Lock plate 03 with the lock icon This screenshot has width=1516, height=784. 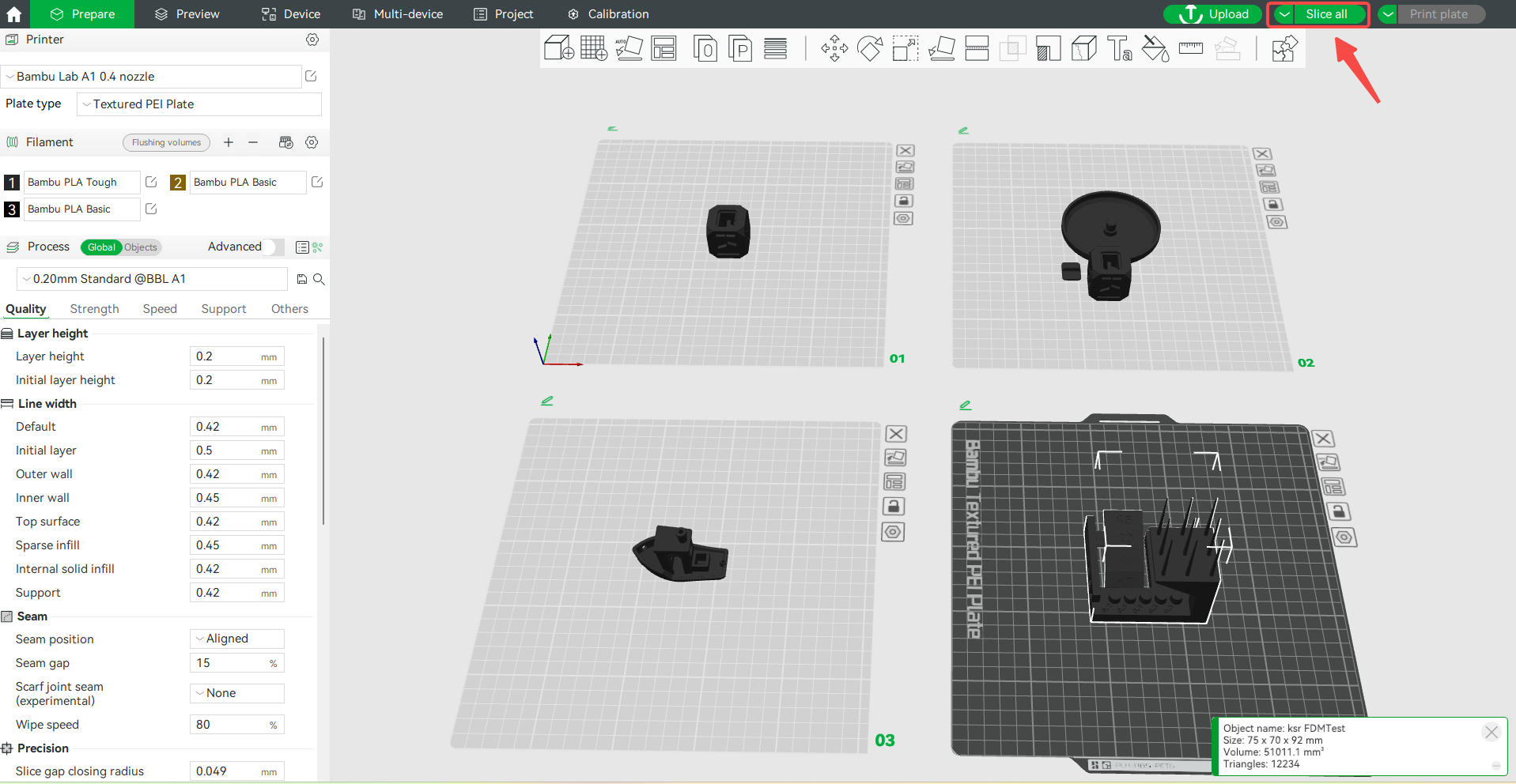(x=893, y=507)
